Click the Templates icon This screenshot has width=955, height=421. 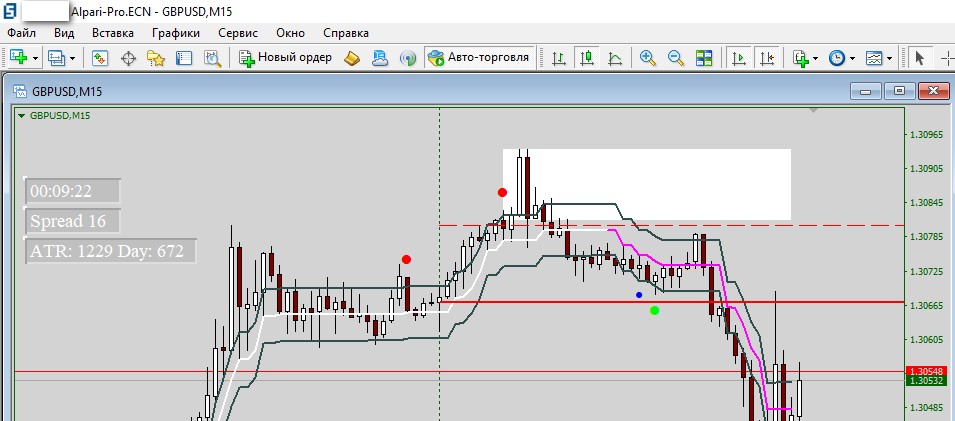pos(874,58)
